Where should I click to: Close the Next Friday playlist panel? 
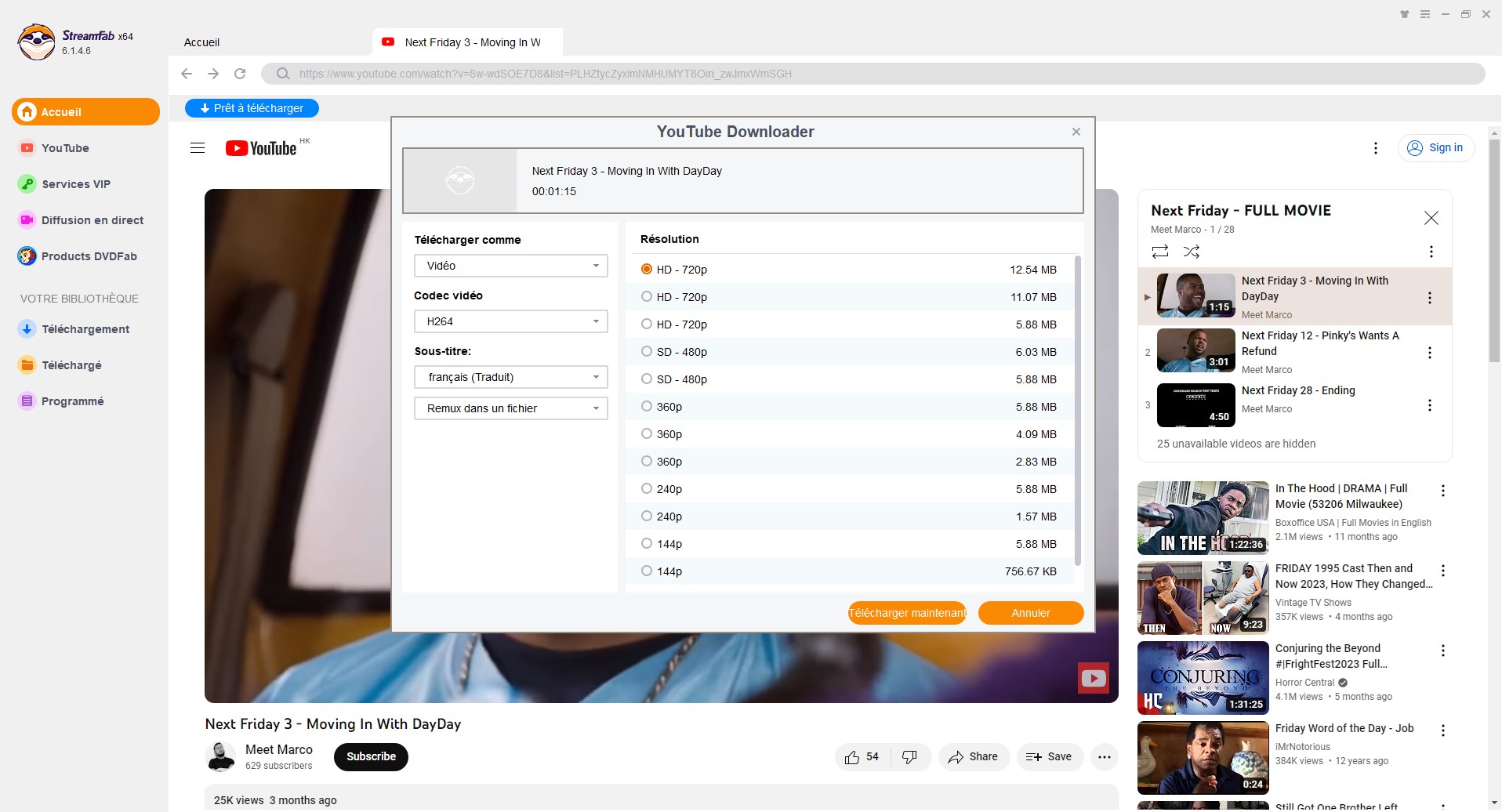[x=1431, y=218]
